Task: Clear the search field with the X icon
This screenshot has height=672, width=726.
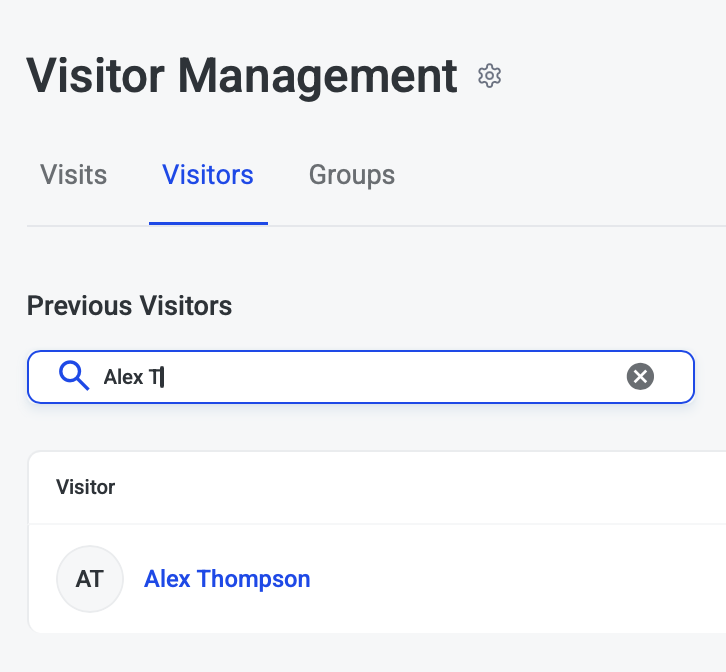Action: tap(640, 376)
